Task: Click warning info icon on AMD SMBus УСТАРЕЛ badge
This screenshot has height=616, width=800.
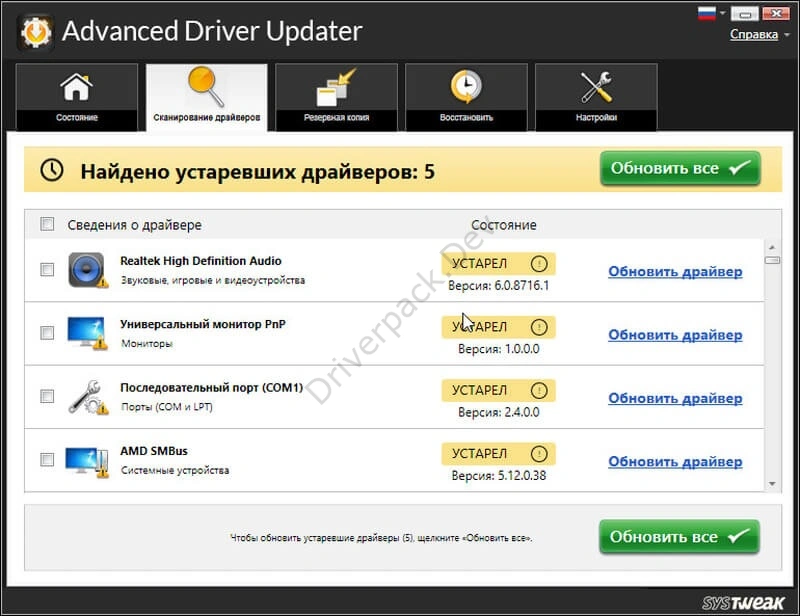Action: tap(539, 453)
